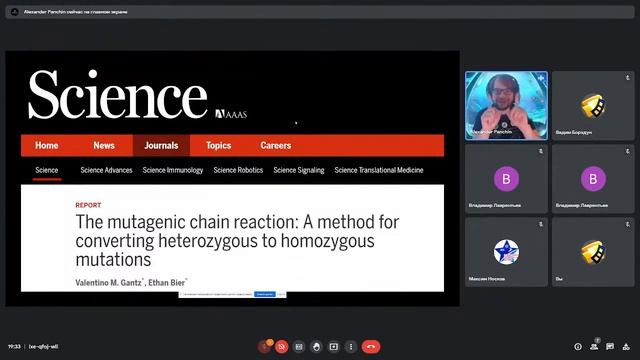Toggle the microphone button in call controls
640x360 pixels.
tap(264, 347)
